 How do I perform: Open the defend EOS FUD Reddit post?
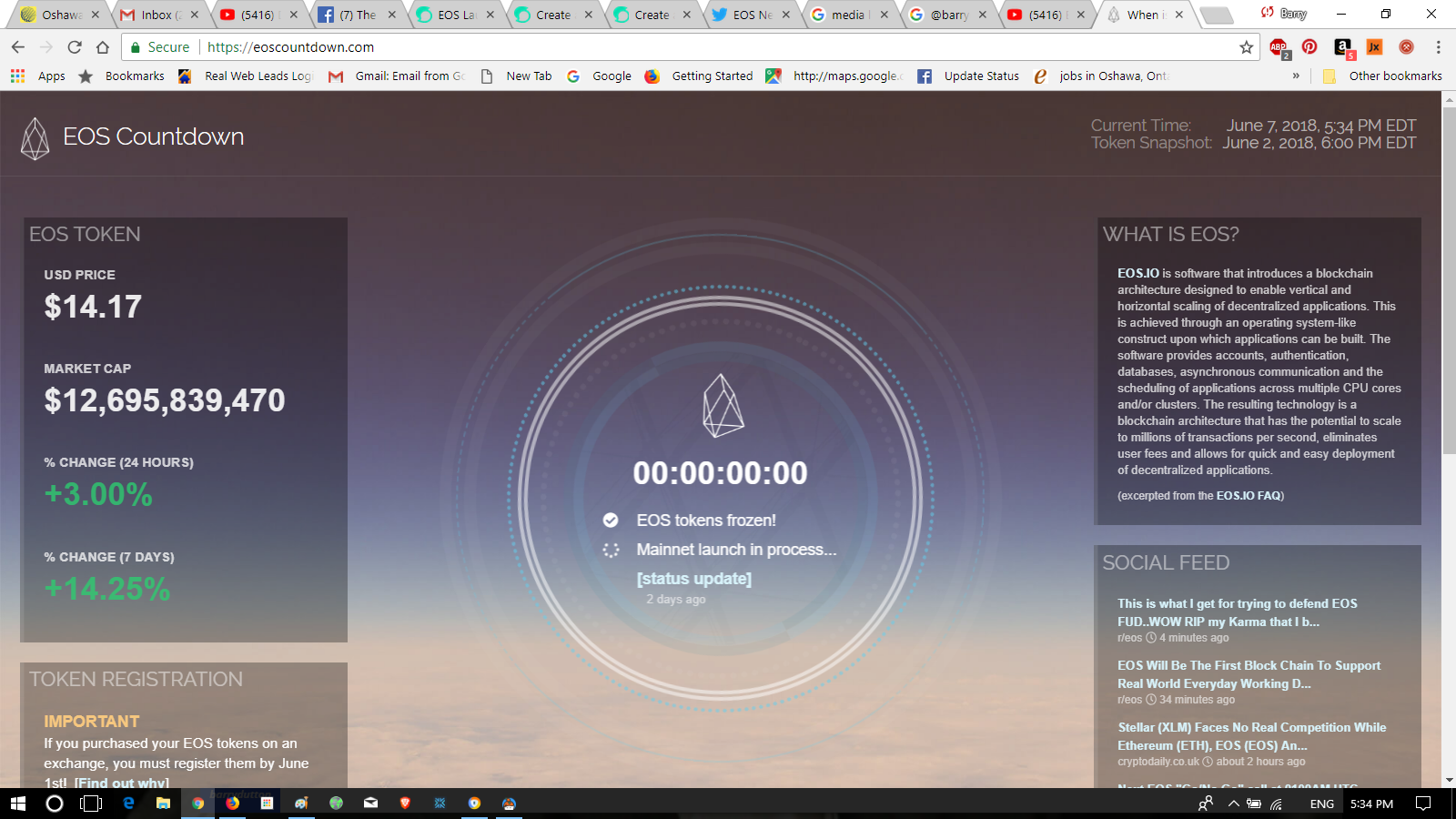pyautogui.click(x=1238, y=612)
